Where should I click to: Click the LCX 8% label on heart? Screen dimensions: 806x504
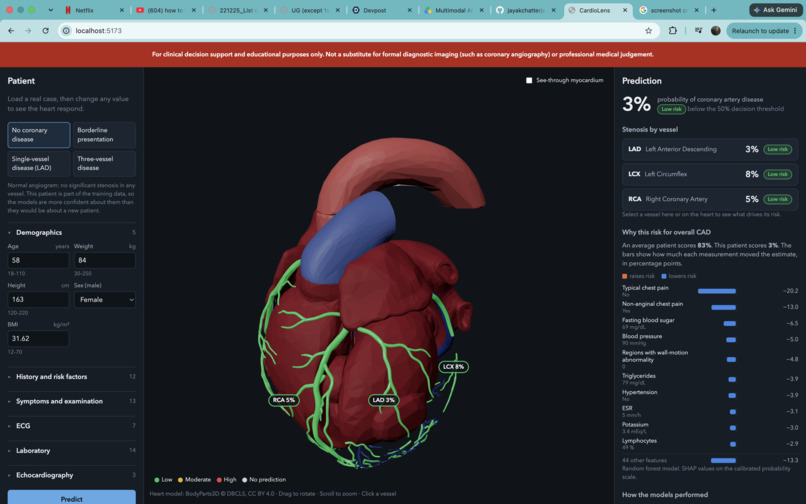point(453,367)
